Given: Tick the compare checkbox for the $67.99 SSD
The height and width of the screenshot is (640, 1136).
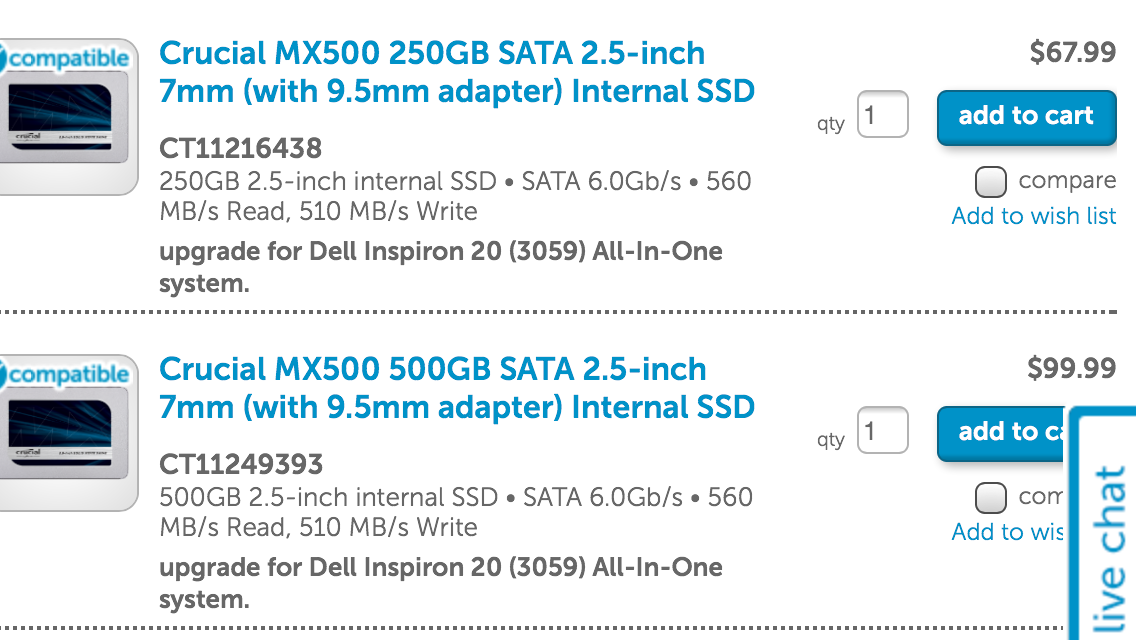Looking at the screenshot, I should [990, 181].
